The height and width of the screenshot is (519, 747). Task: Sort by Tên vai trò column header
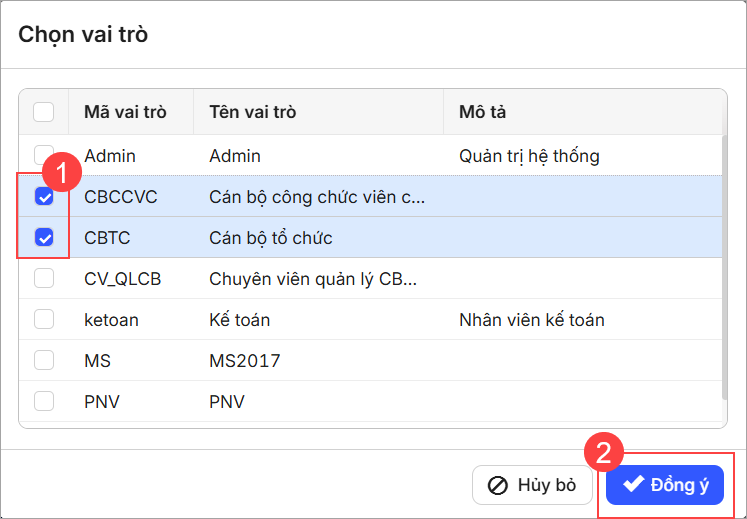point(252,112)
